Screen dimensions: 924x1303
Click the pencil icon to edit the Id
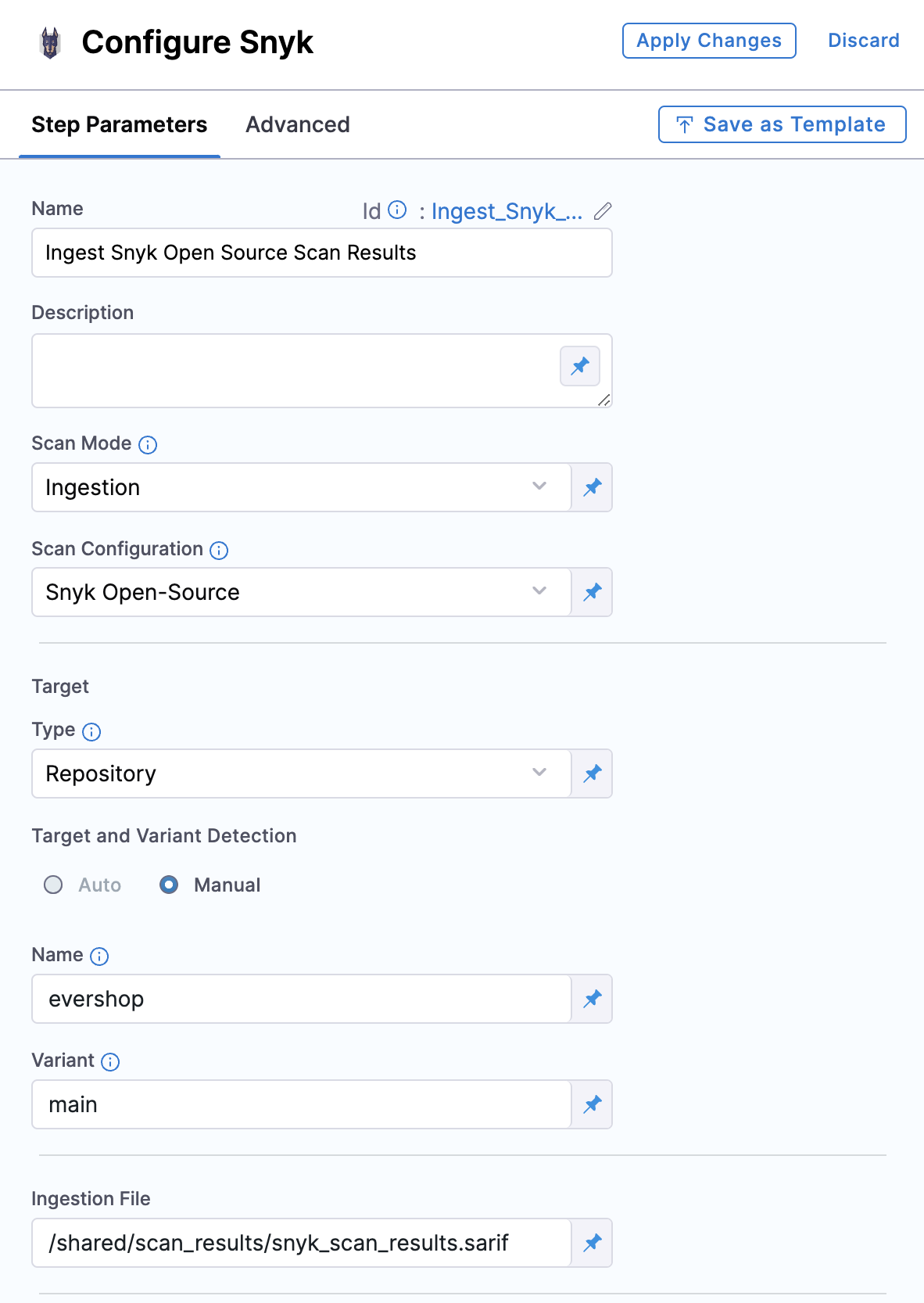point(603,211)
